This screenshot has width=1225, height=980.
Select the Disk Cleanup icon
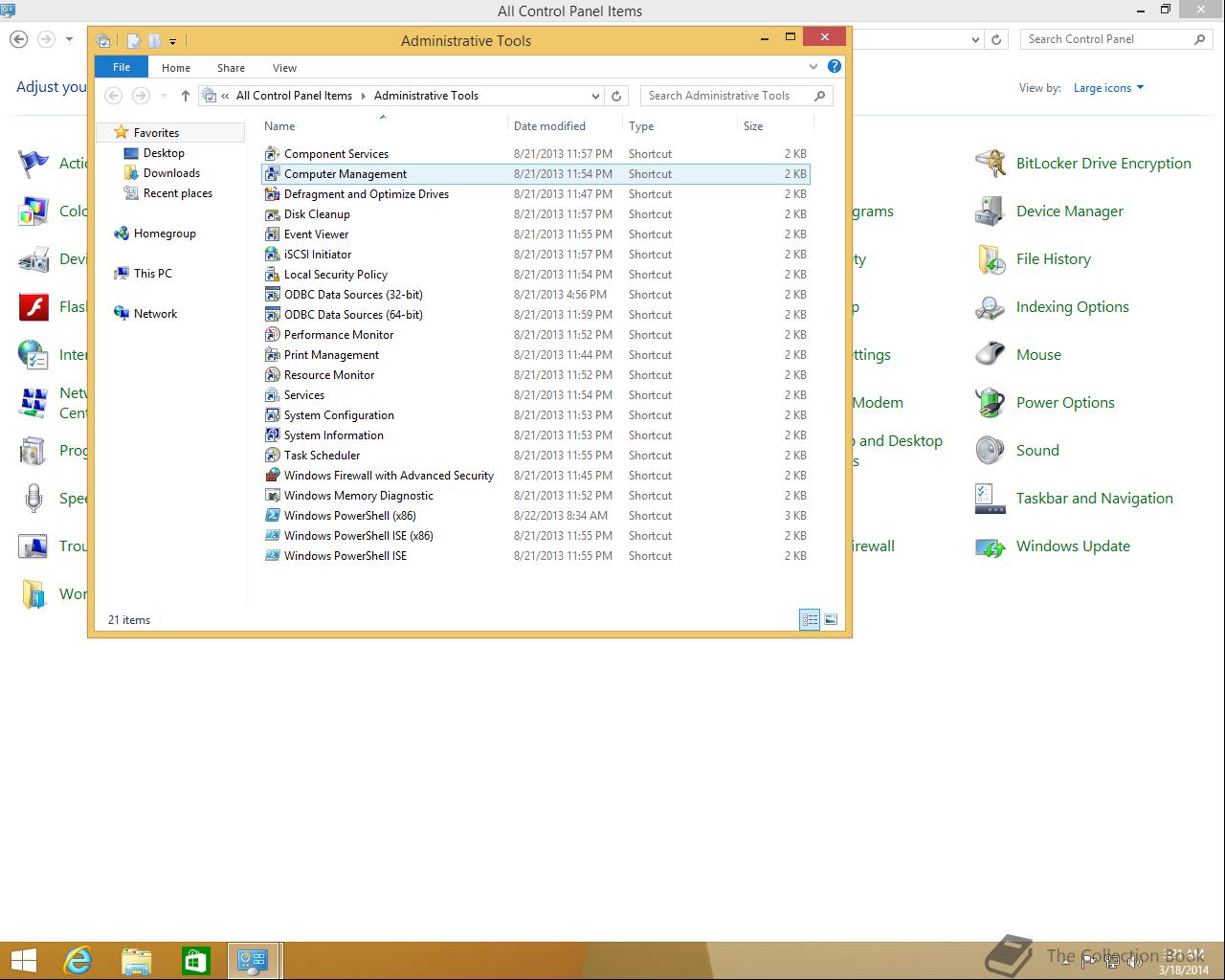pyautogui.click(x=273, y=213)
